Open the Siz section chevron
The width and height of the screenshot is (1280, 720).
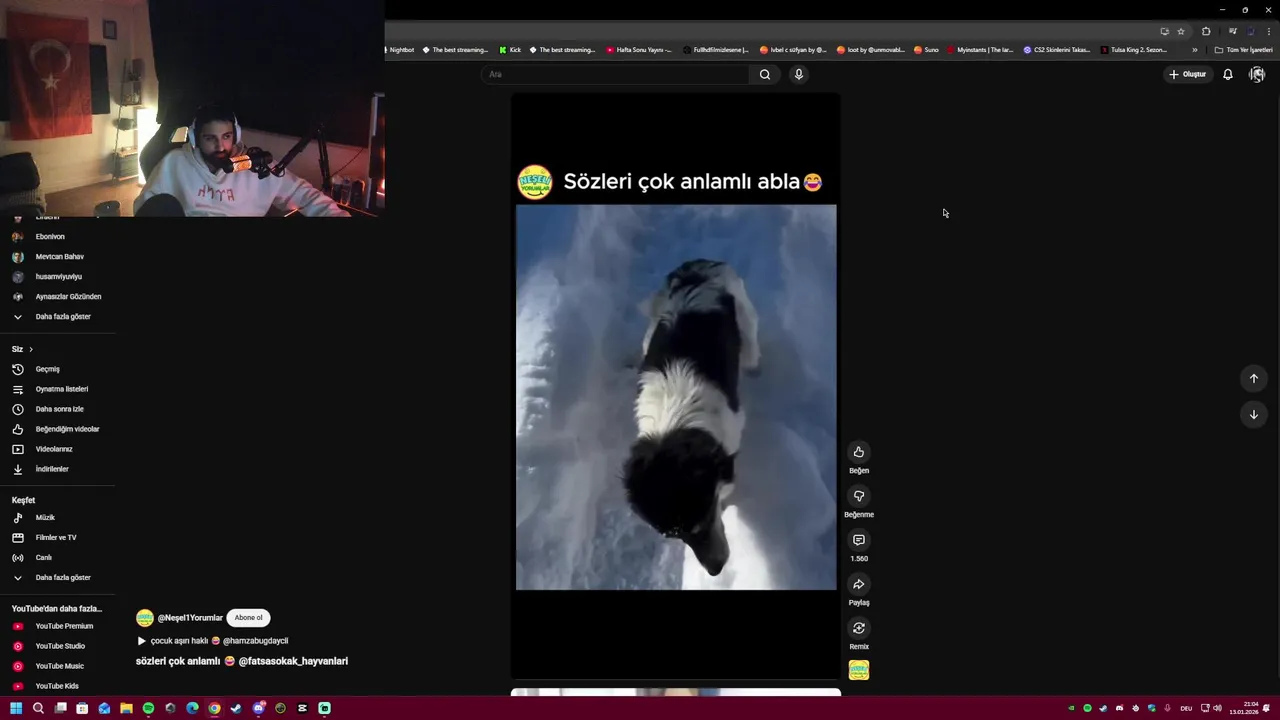point(31,349)
